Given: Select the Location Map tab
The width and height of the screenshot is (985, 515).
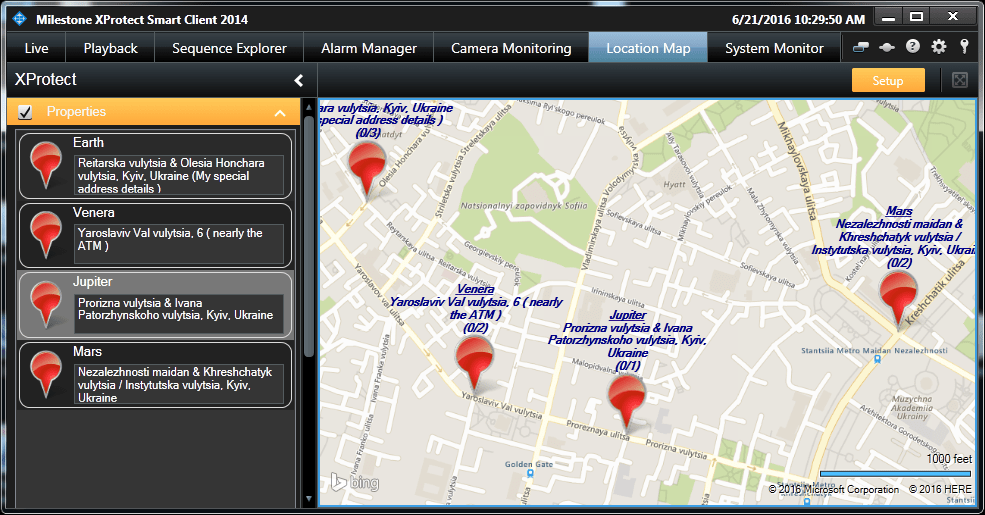Looking at the screenshot, I should point(648,48).
